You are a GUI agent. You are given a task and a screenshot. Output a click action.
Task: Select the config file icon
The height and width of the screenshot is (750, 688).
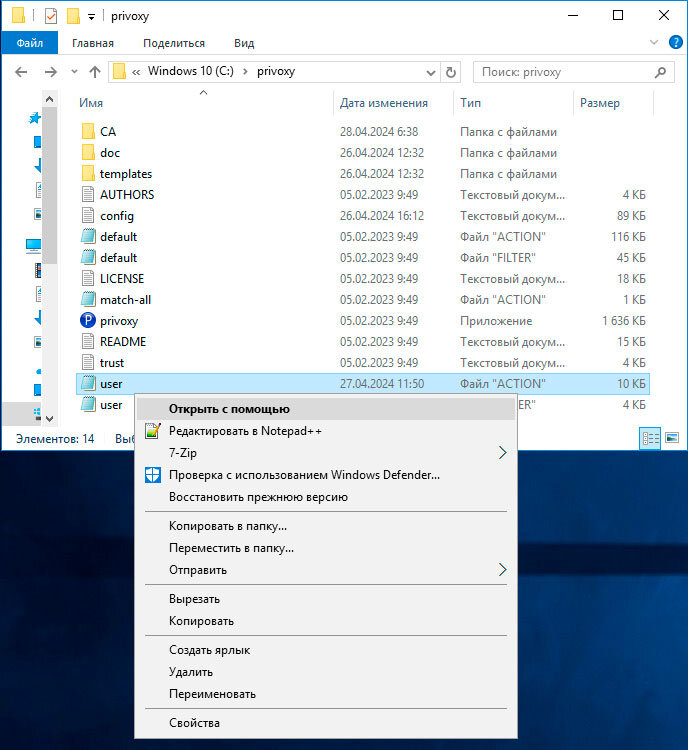click(88, 216)
